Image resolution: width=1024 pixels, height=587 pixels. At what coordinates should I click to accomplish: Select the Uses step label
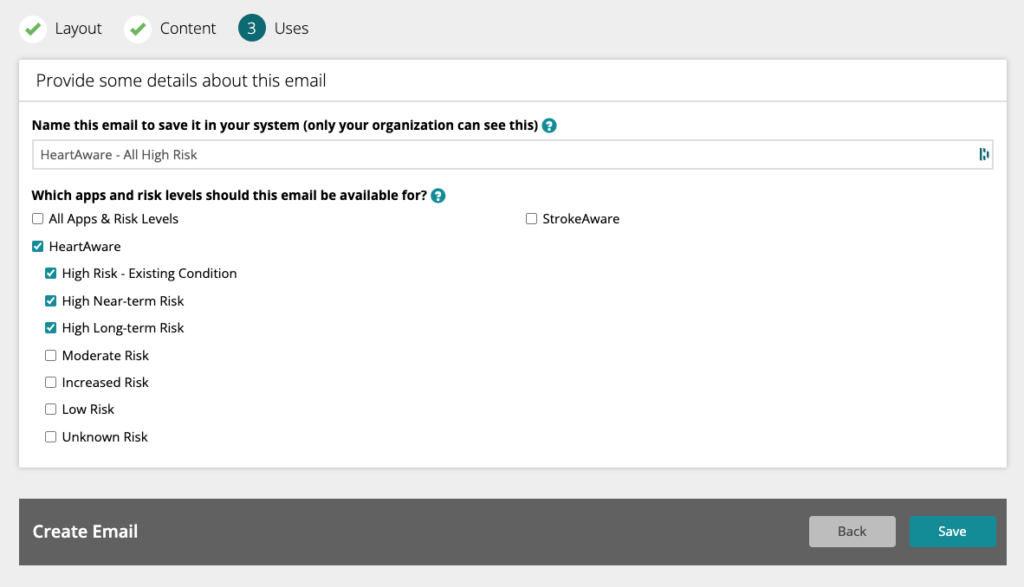291,29
